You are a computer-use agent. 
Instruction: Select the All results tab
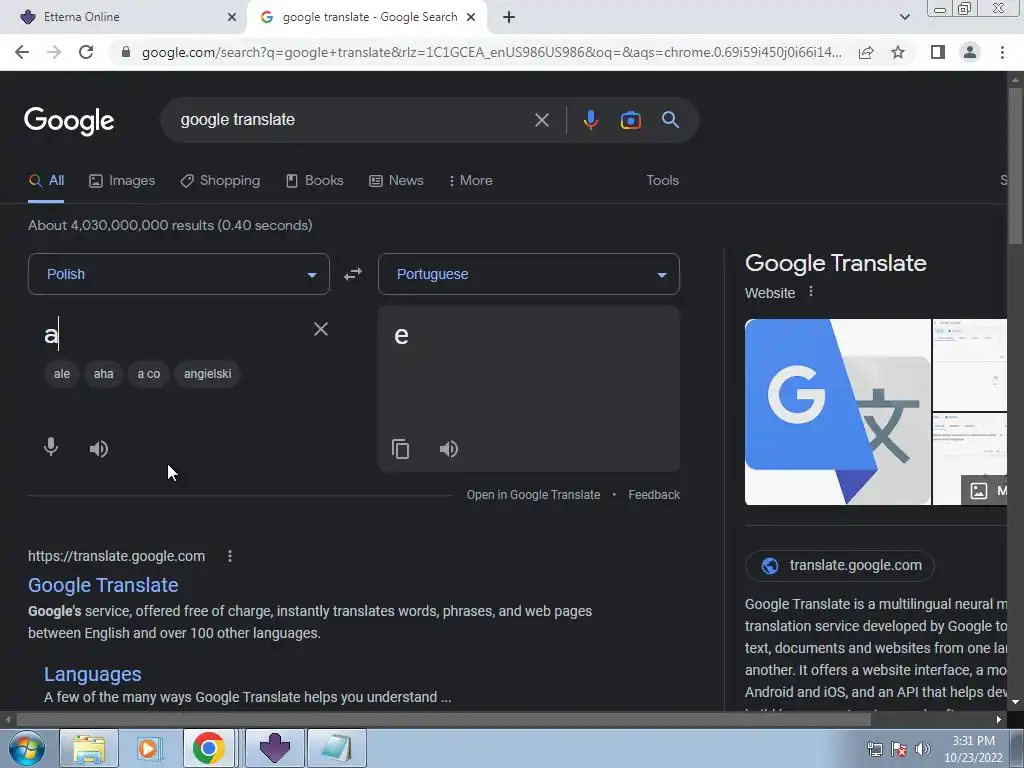click(46, 181)
